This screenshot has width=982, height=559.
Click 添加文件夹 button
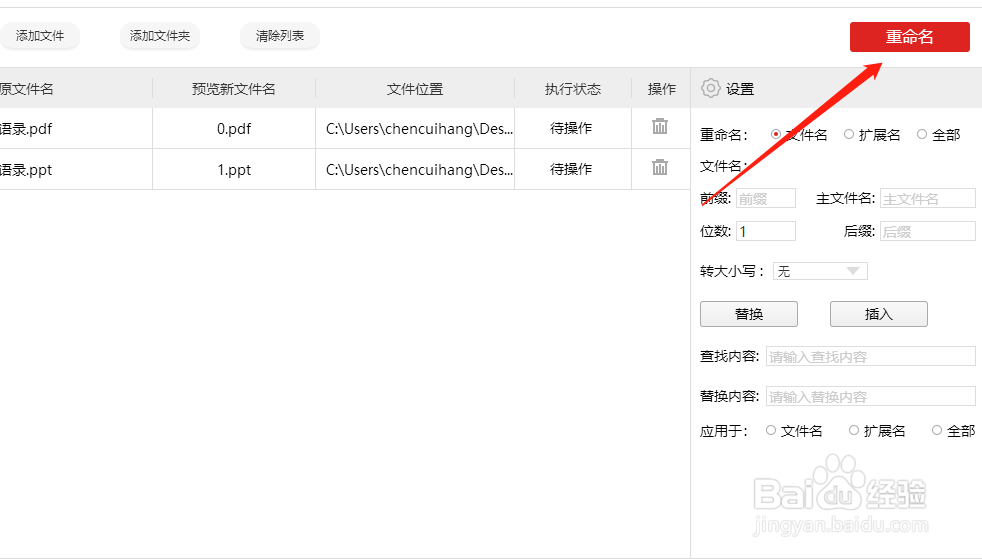coord(160,36)
